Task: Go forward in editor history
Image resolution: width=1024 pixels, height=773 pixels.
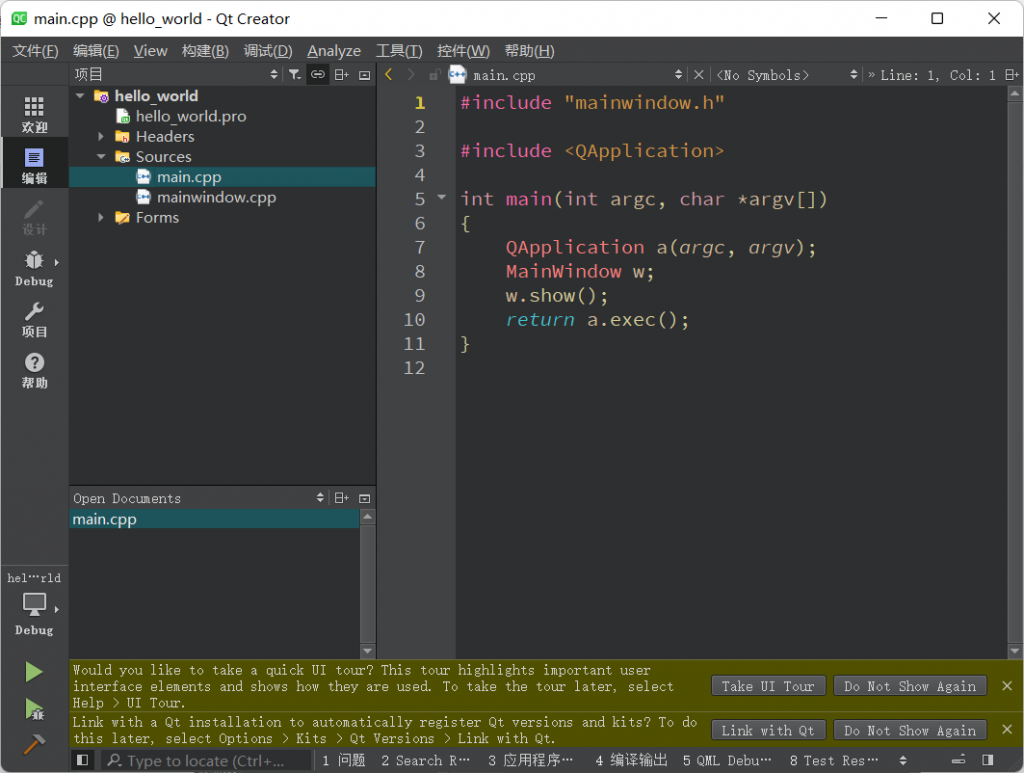Action: (x=411, y=74)
